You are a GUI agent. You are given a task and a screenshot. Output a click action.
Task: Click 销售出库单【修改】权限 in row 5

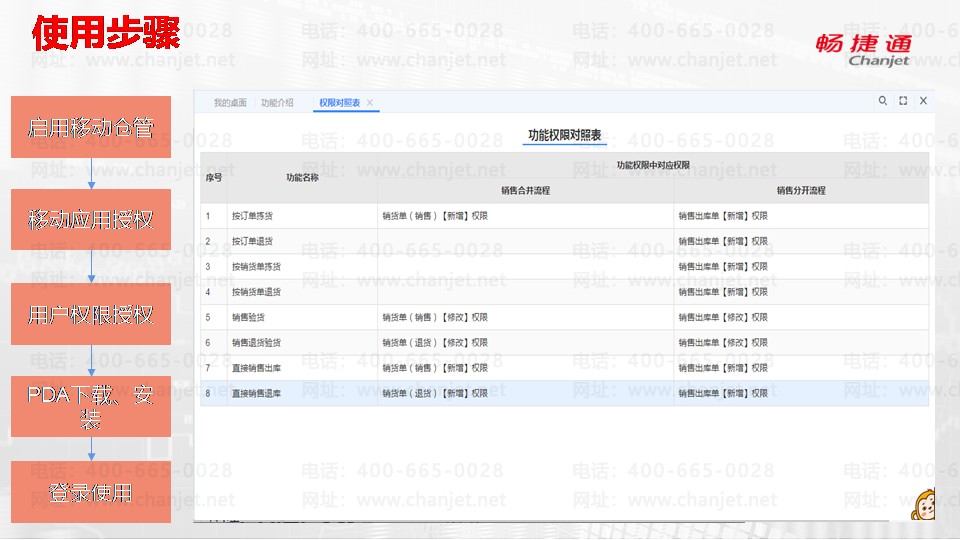(723, 317)
